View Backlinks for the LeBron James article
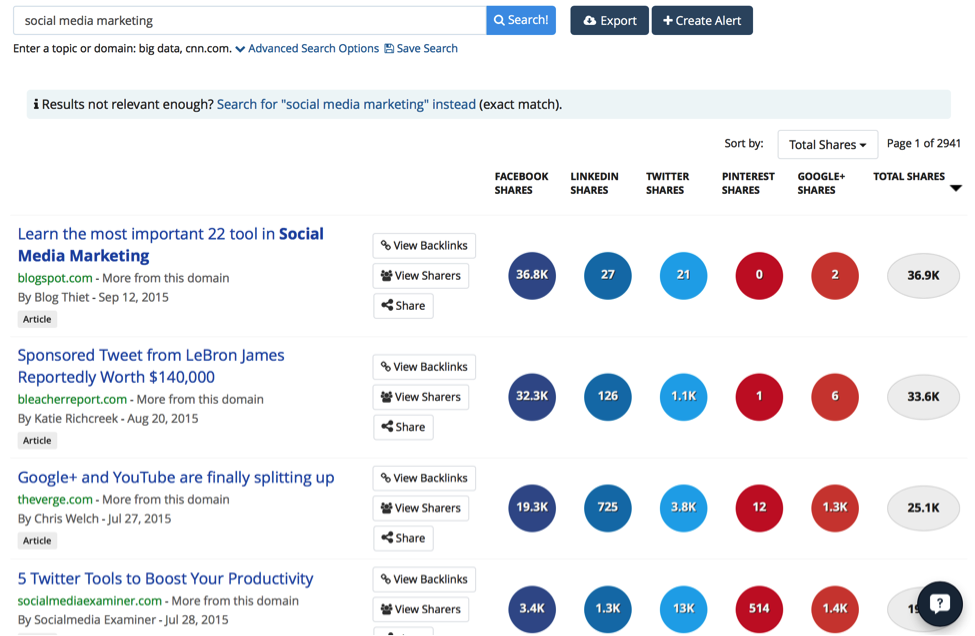This screenshot has height=636, width=975. coord(424,367)
